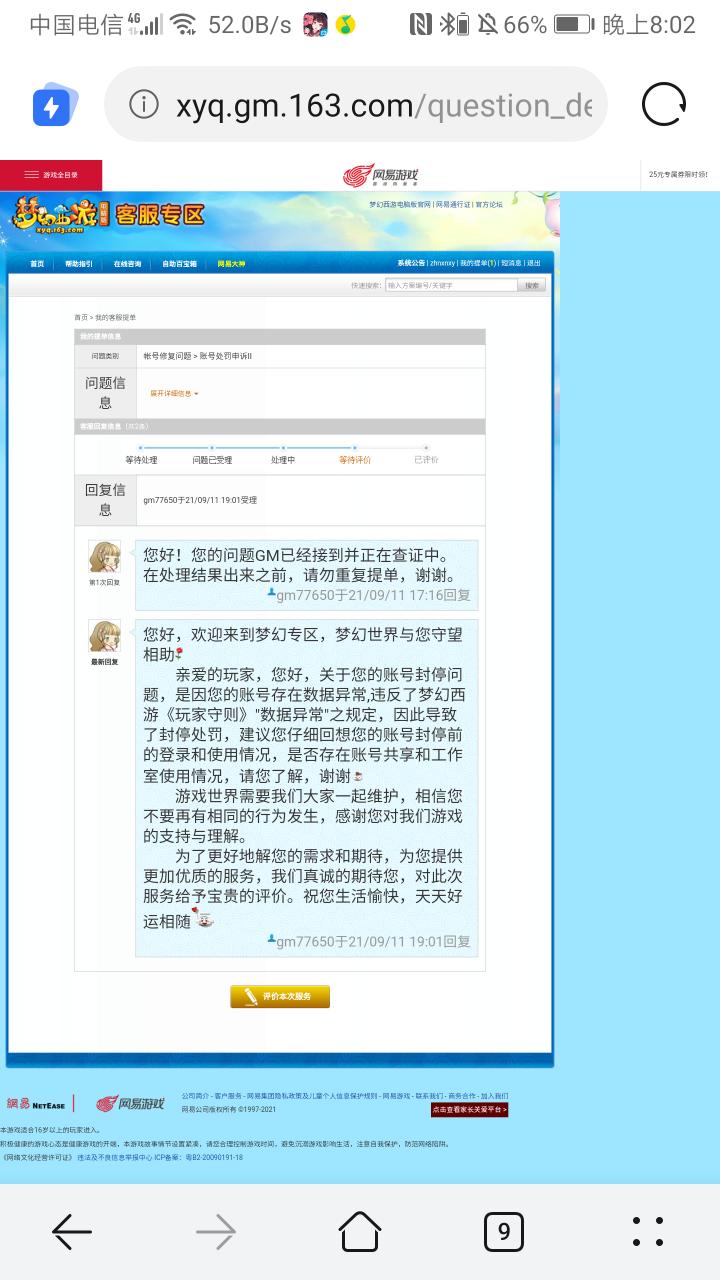Image resolution: width=720 pixels, height=1280 pixels.
Task: Click the NetEase logo in the footer
Action: coord(36,1105)
